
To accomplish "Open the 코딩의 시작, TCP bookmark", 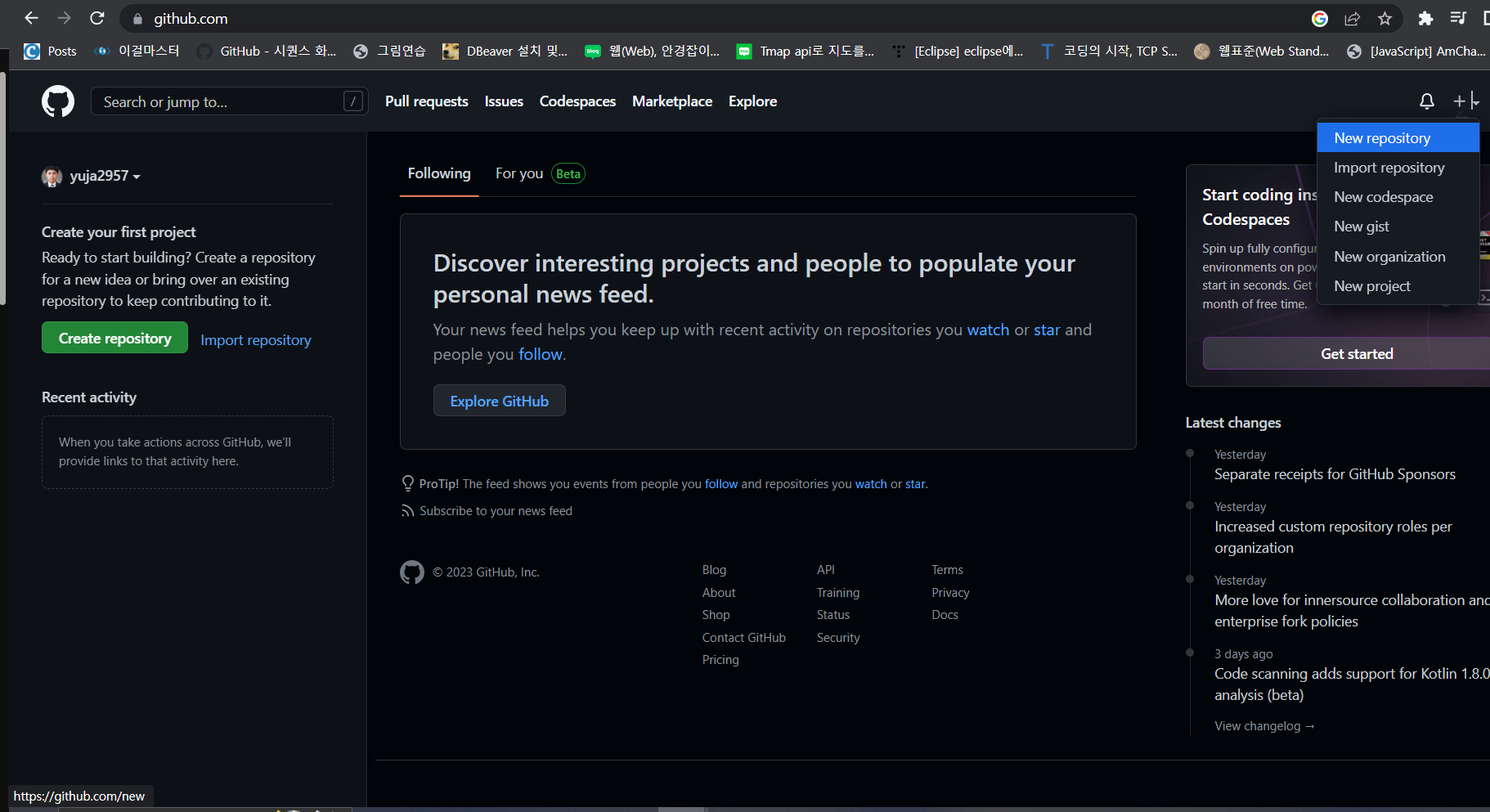I will point(1109,52).
